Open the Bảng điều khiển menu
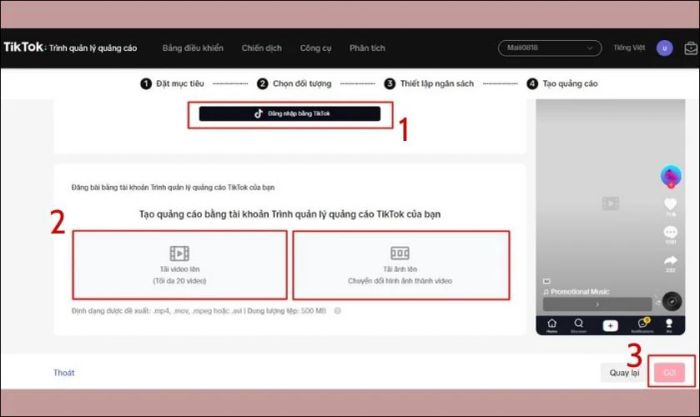700x417 pixels. pyautogui.click(x=193, y=48)
